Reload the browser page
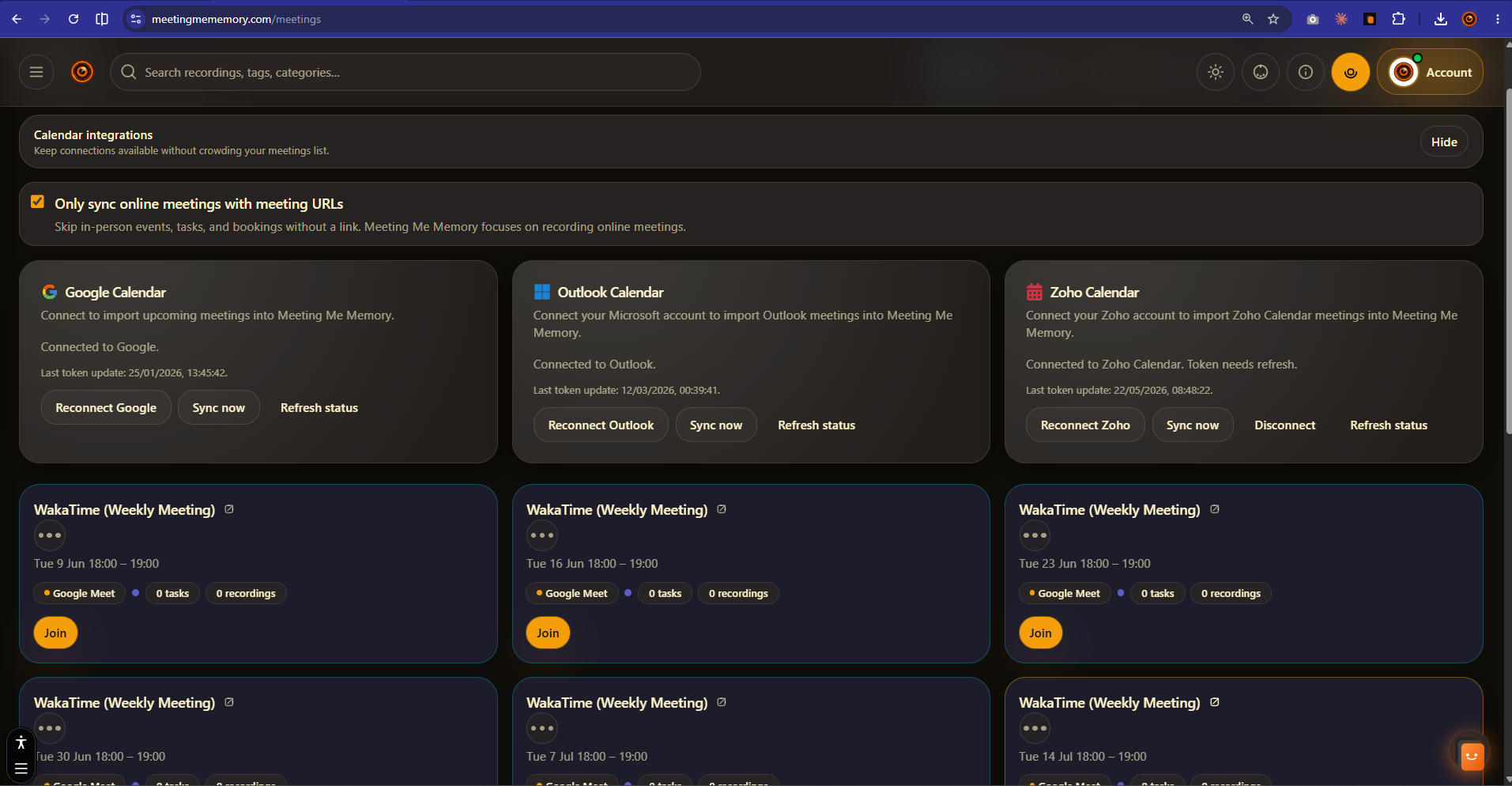Viewport: 1512px width, 786px height. tap(74, 19)
